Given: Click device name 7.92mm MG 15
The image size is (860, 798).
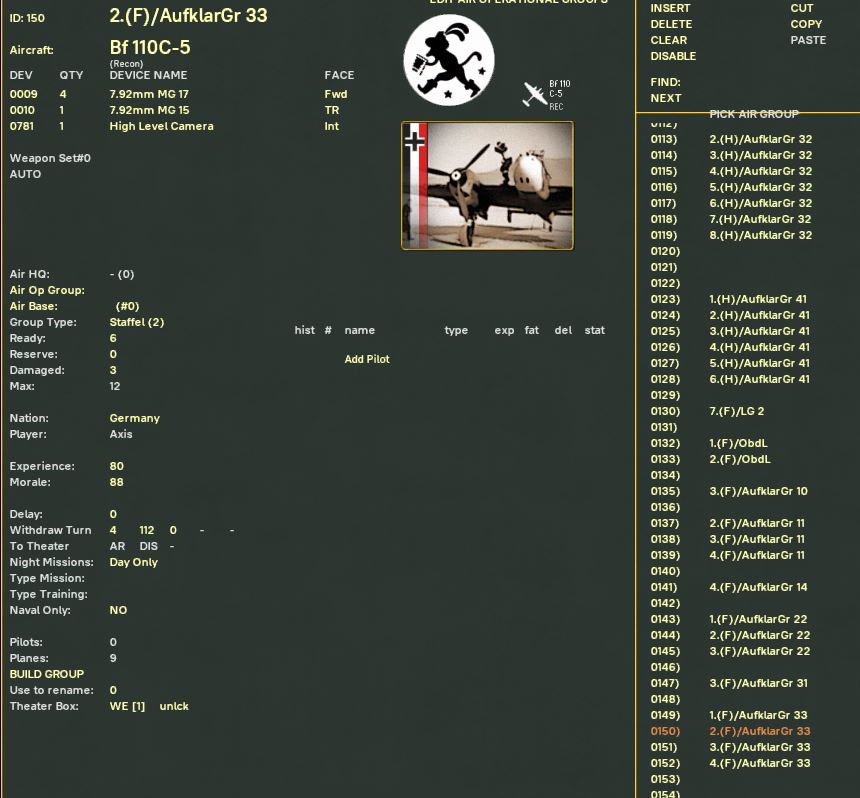Looking at the screenshot, I should coord(149,110).
